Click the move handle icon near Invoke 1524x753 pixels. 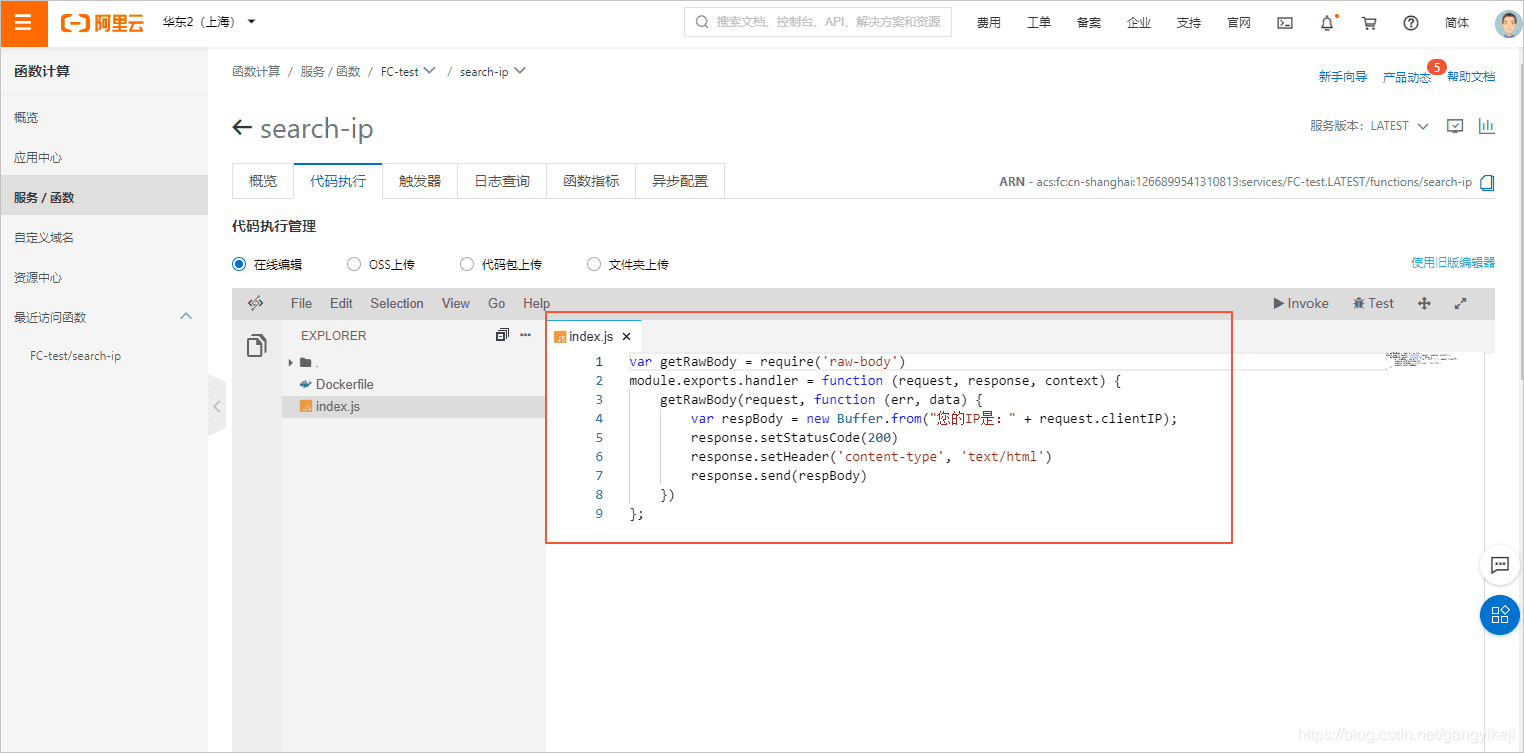[x=1424, y=303]
